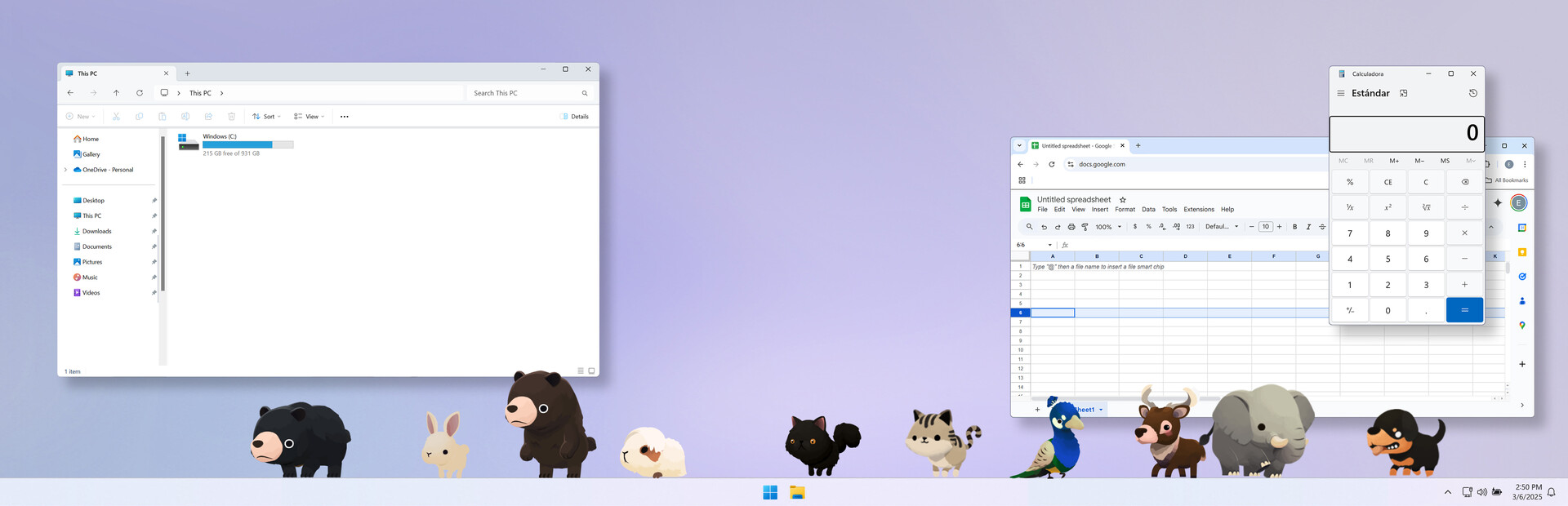Click the Refresh icon in File Explorer
1568x506 pixels.
pyautogui.click(x=140, y=93)
